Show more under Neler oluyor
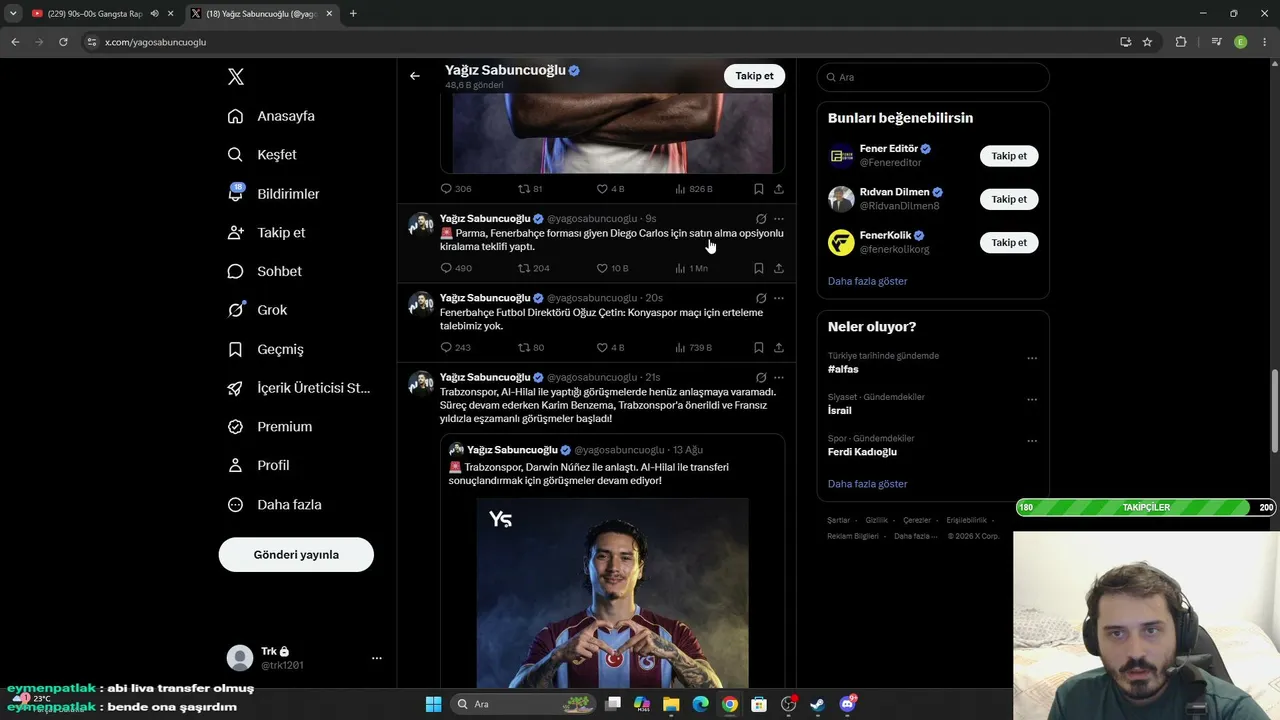 tap(868, 484)
